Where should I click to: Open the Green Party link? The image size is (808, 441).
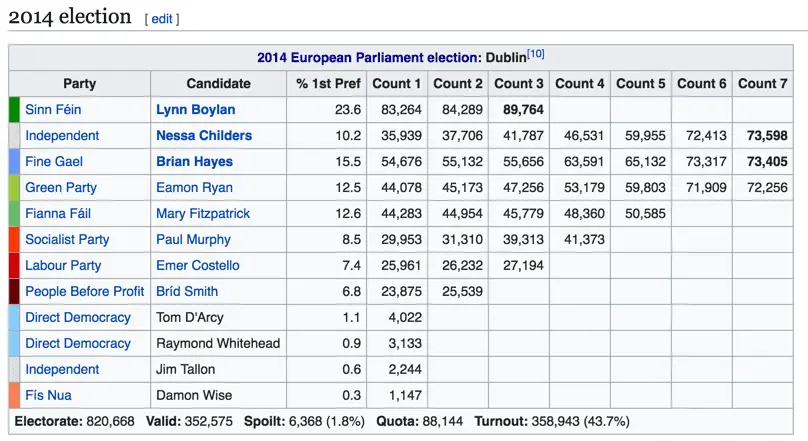click(61, 187)
